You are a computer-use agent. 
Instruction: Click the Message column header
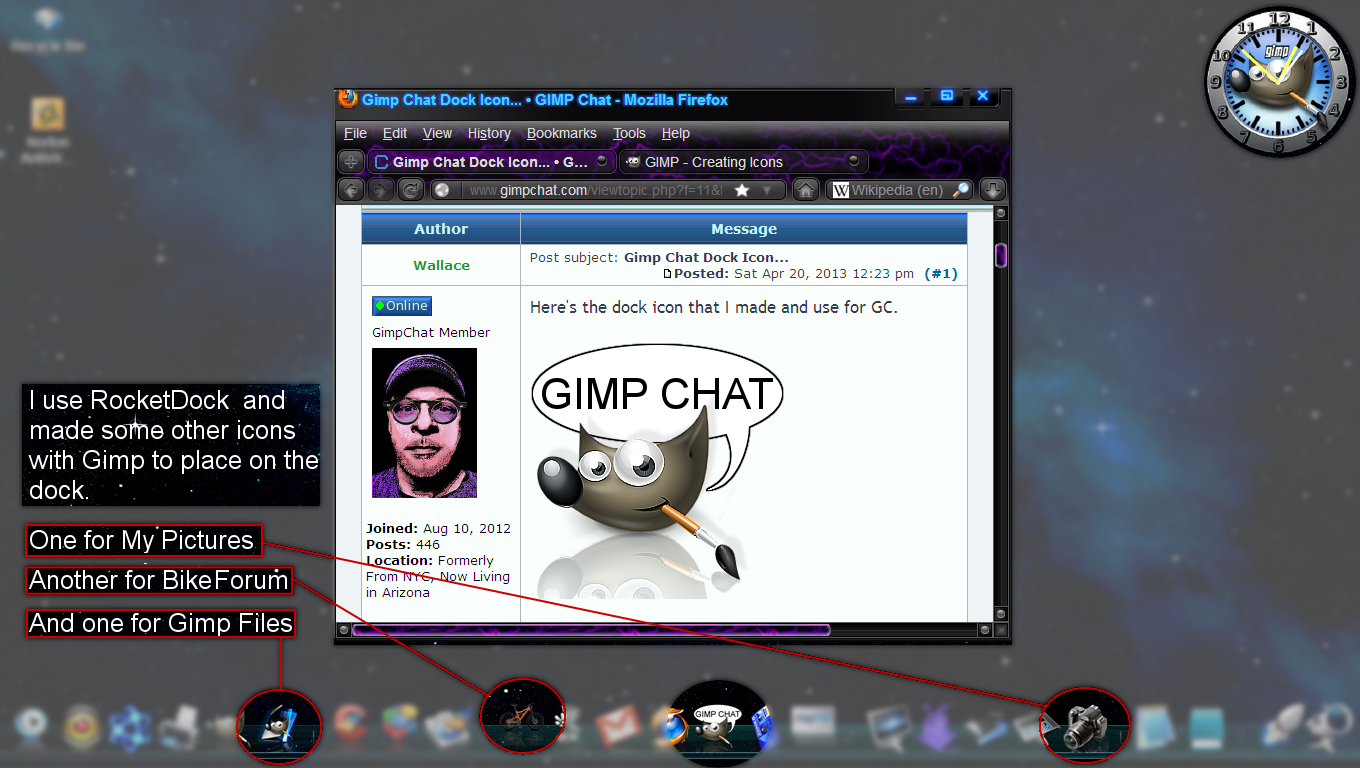tap(744, 229)
